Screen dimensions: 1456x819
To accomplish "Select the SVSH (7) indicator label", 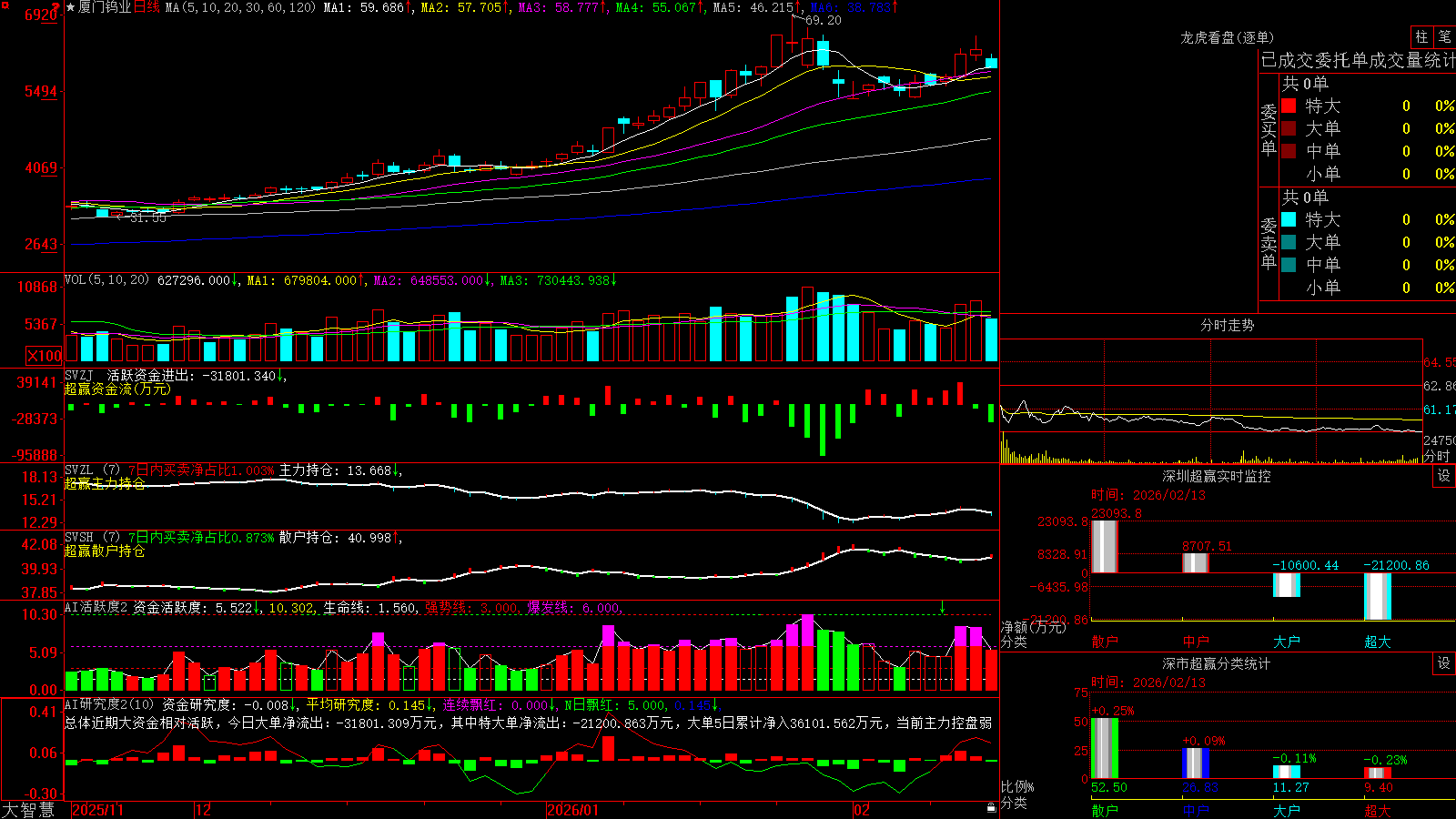I will click(92, 538).
